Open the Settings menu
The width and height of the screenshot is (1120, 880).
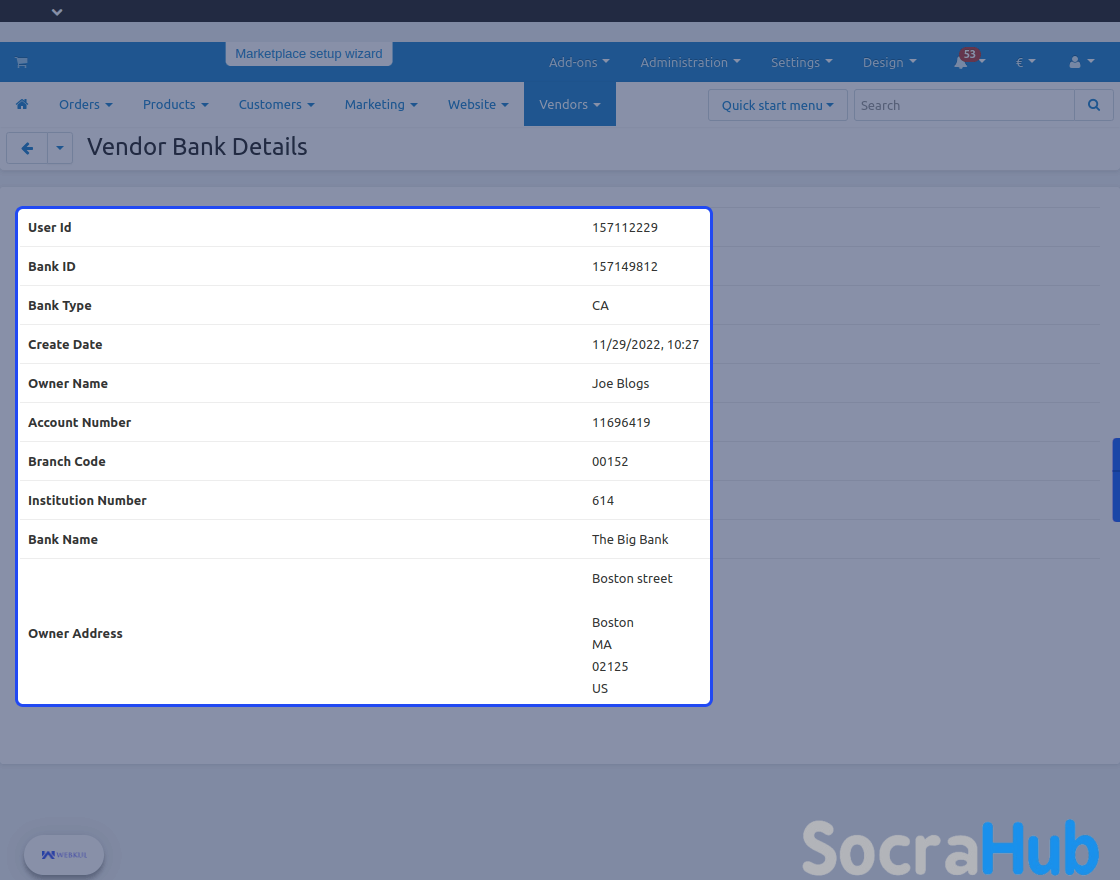pos(801,62)
